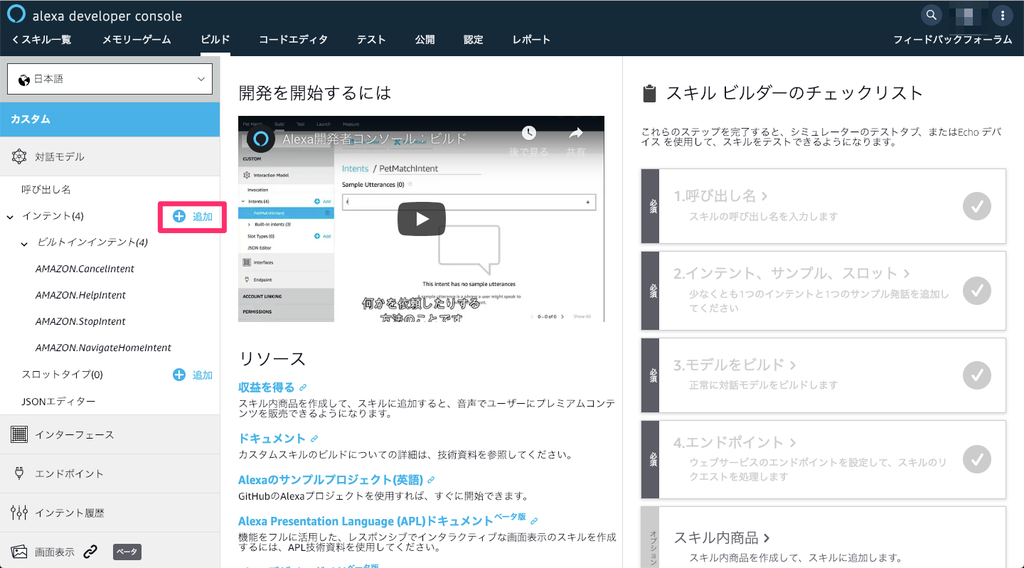Toggle checkmark for 3.モデルをビルド
This screenshot has width=1024, height=568.
(x=977, y=375)
